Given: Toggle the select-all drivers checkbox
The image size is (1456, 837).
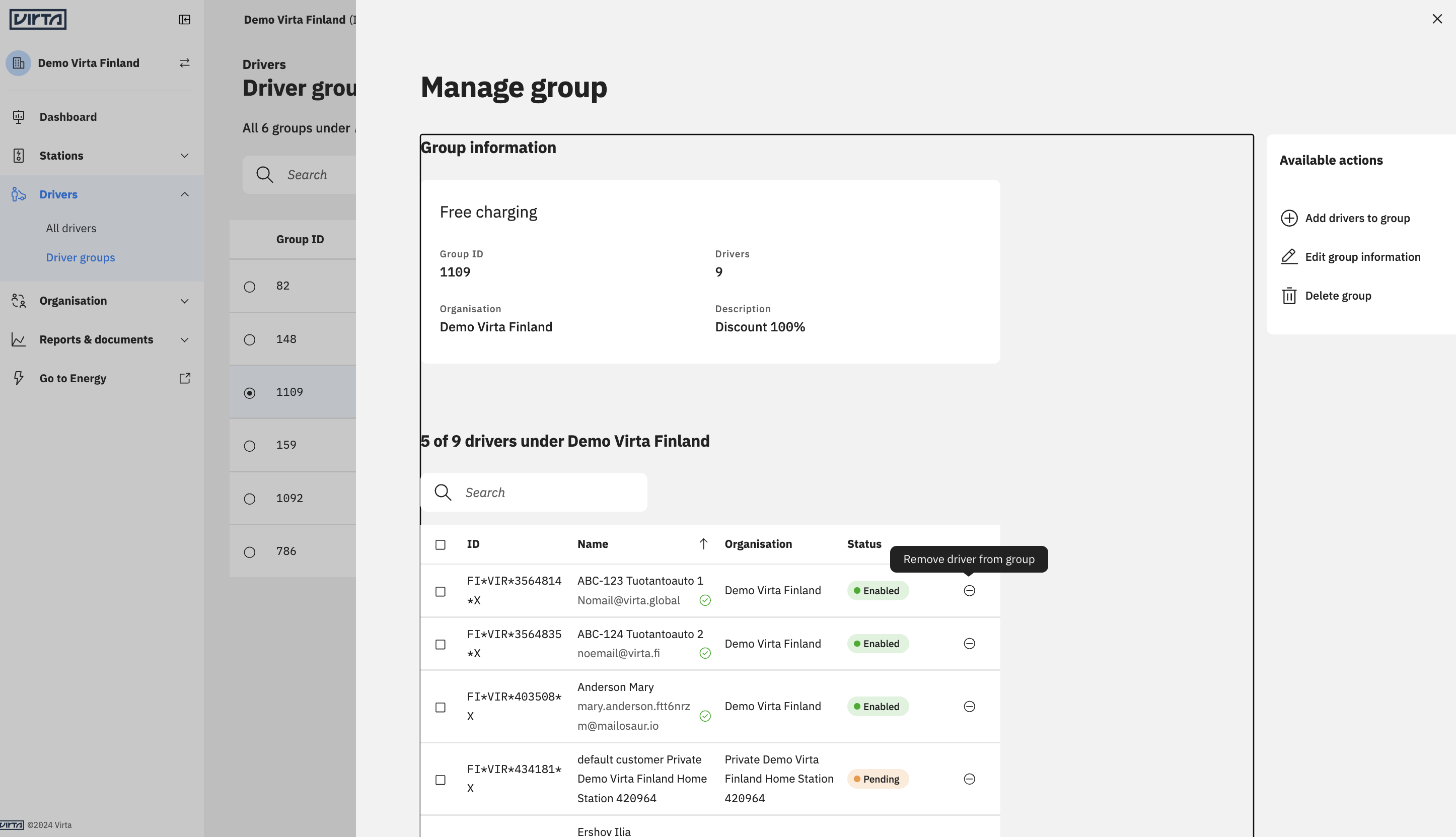Looking at the screenshot, I should [x=440, y=544].
